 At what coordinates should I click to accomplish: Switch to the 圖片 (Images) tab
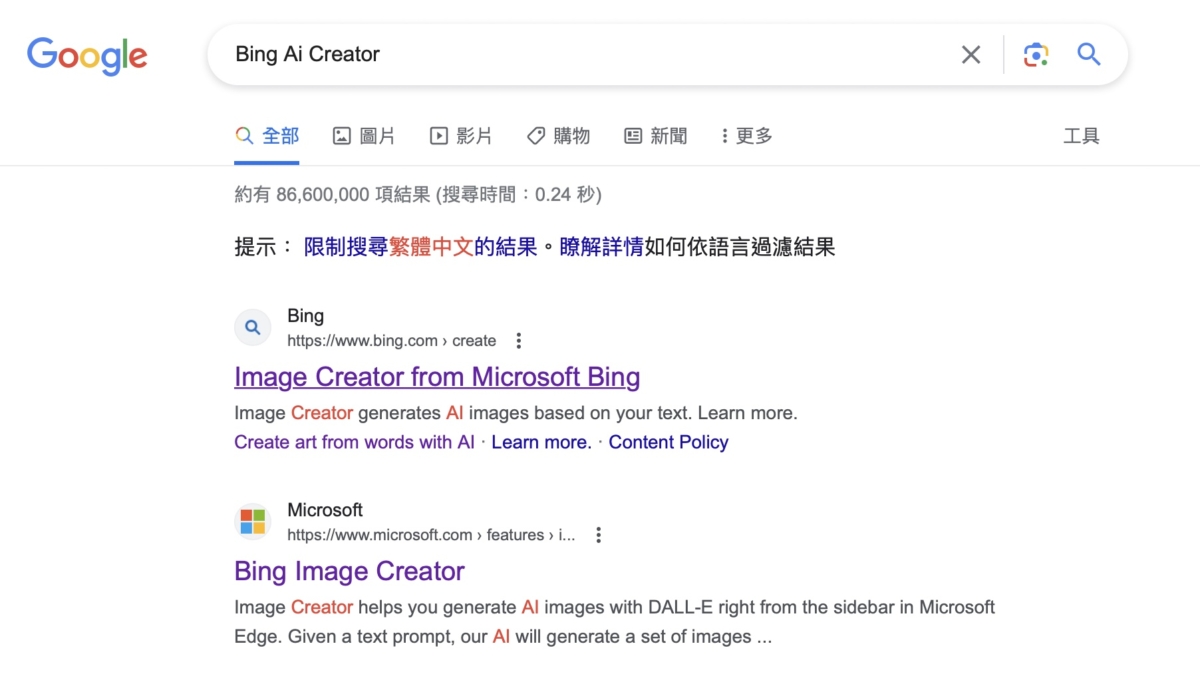pos(364,136)
